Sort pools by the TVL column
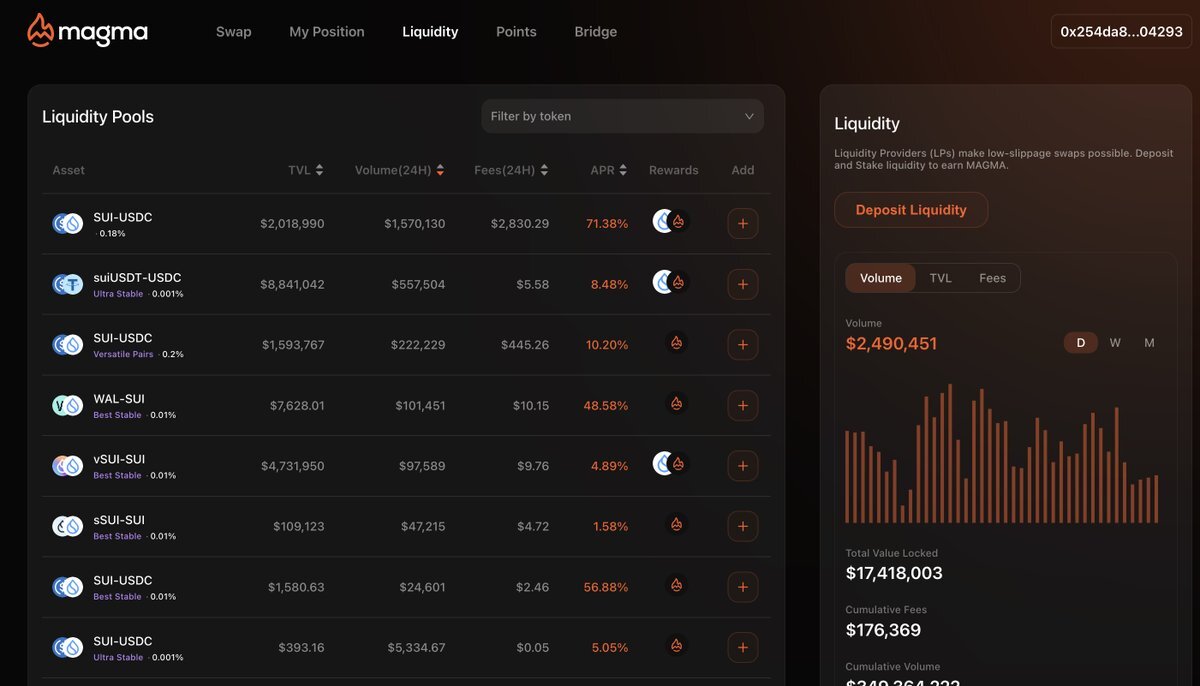The height and width of the screenshot is (686, 1200). tap(305, 170)
